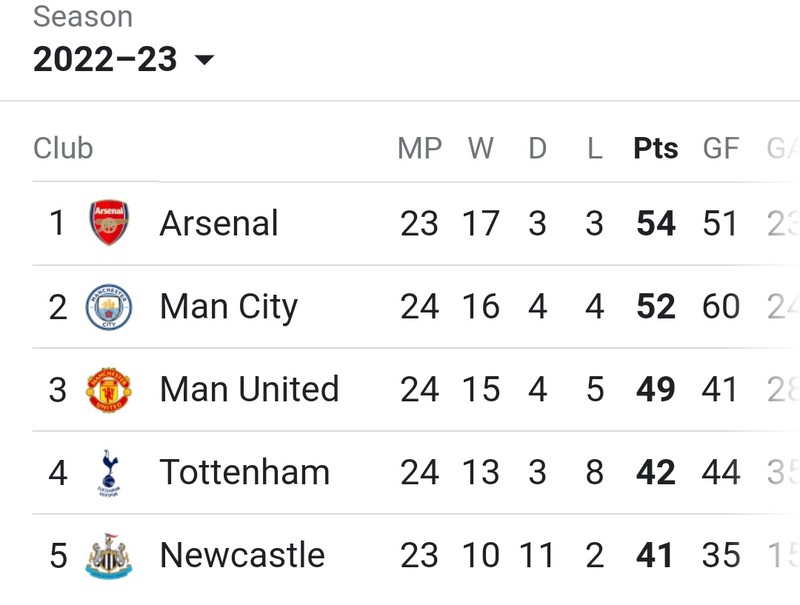Open the 2022–23 season dropdown
Viewport: 800px width, 605px height.
pos(123,59)
